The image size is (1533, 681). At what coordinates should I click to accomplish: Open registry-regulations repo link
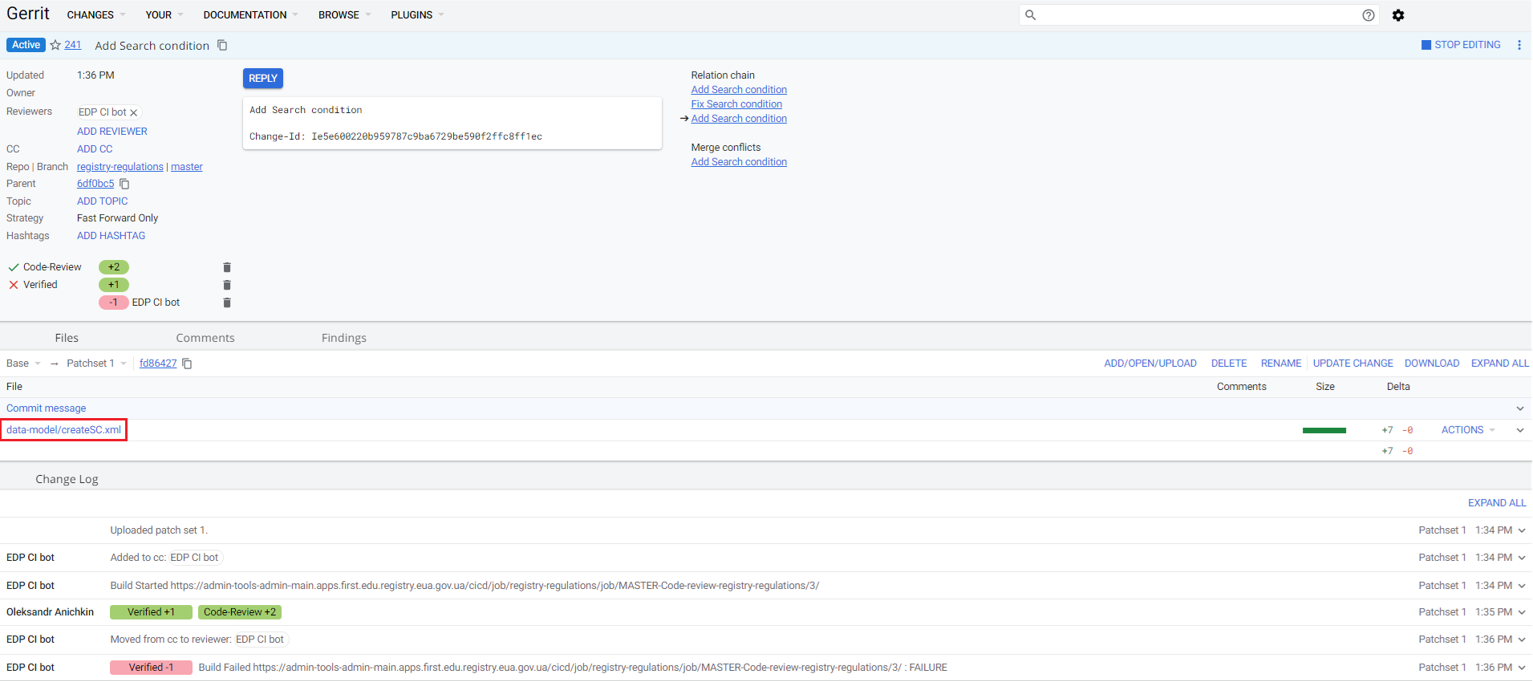(120, 167)
